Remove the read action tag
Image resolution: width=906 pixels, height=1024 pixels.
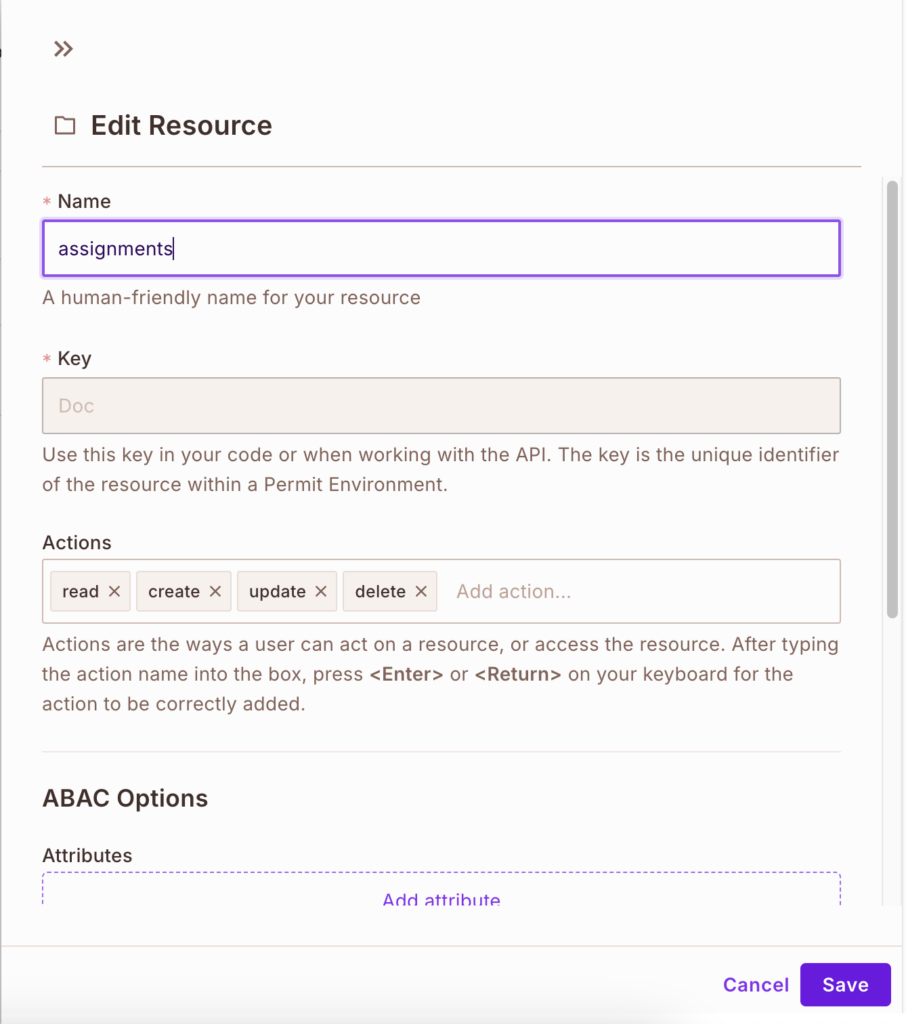coord(115,591)
